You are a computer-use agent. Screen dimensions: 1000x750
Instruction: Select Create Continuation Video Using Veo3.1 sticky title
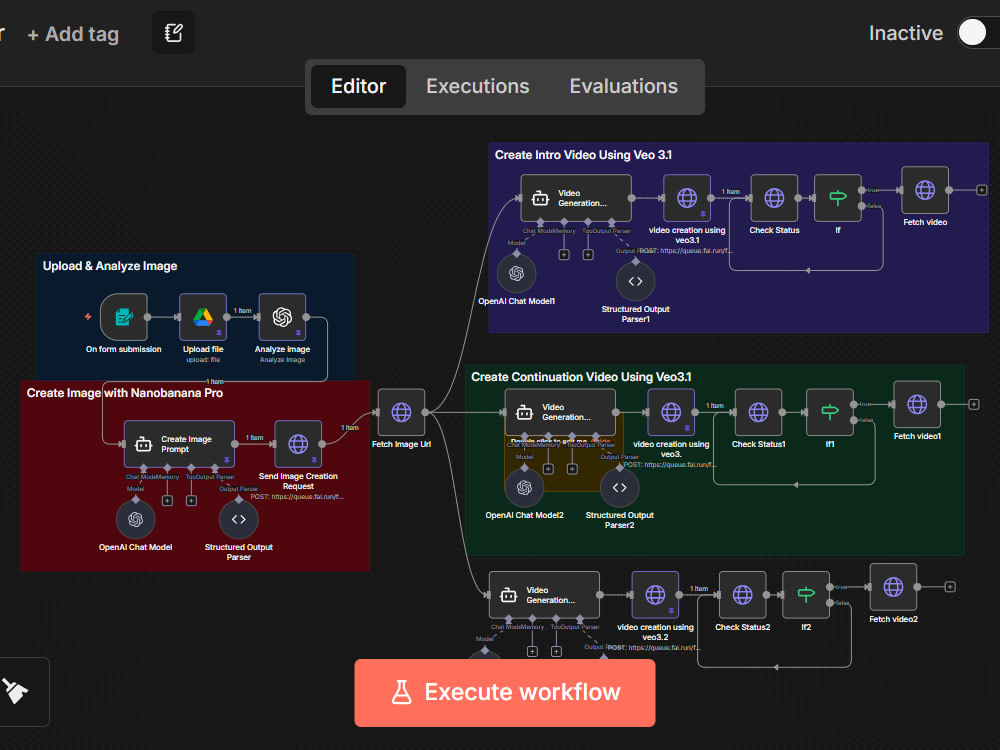[x=581, y=377]
